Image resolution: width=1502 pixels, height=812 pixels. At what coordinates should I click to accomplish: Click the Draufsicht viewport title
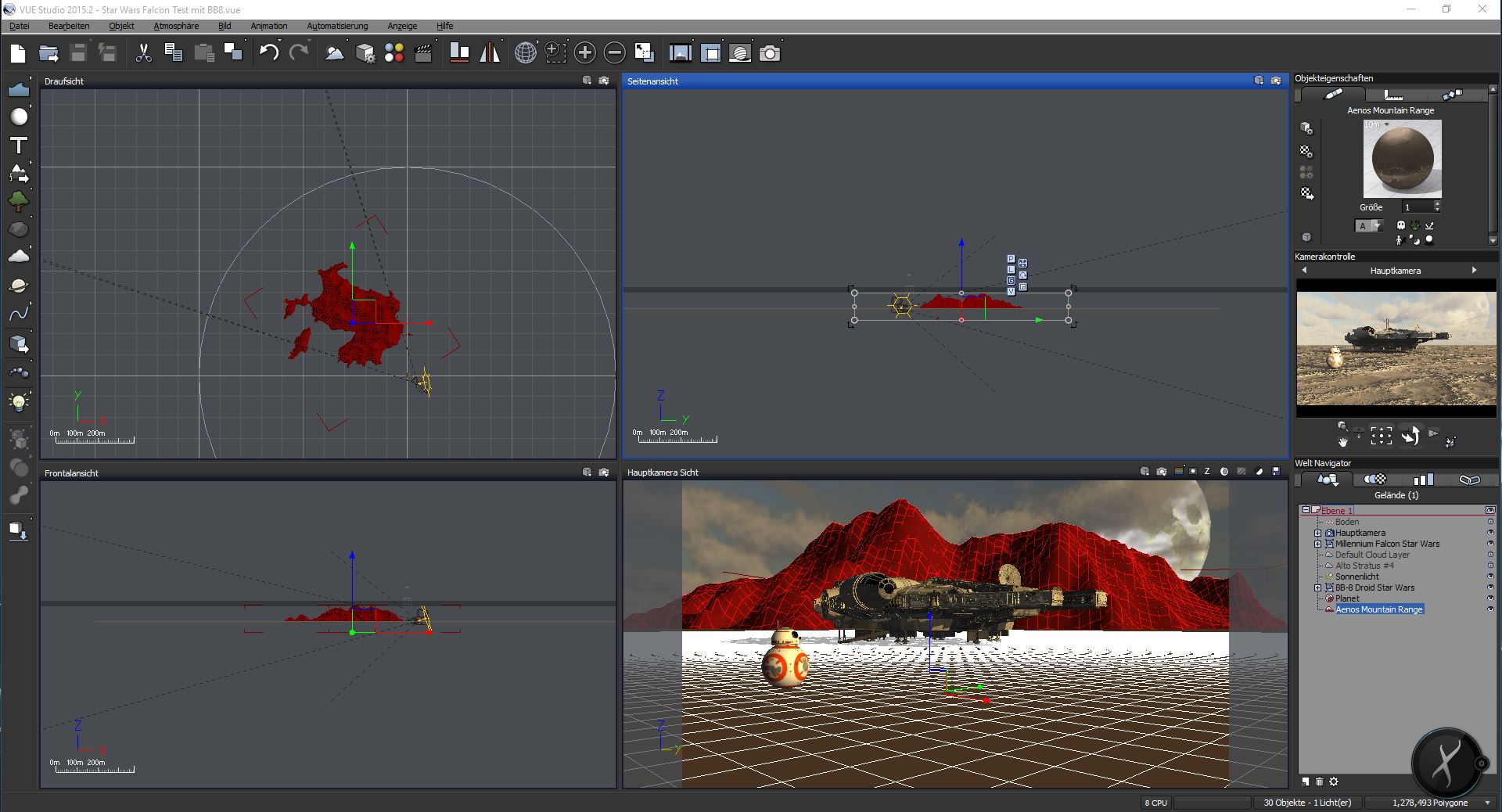64,81
